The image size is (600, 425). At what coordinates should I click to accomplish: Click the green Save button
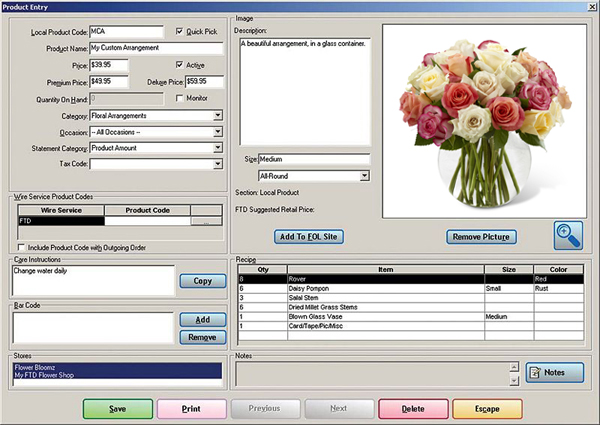(x=117, y=408)
